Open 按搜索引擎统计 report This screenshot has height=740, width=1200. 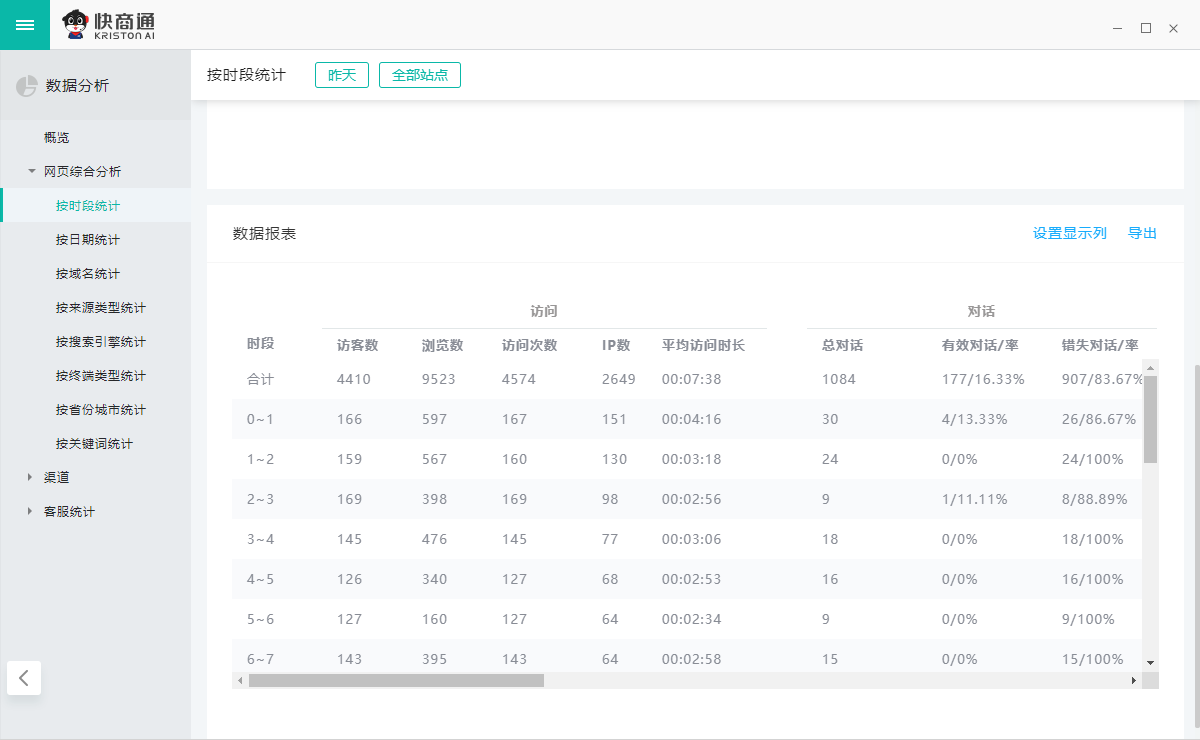(100, 341)
